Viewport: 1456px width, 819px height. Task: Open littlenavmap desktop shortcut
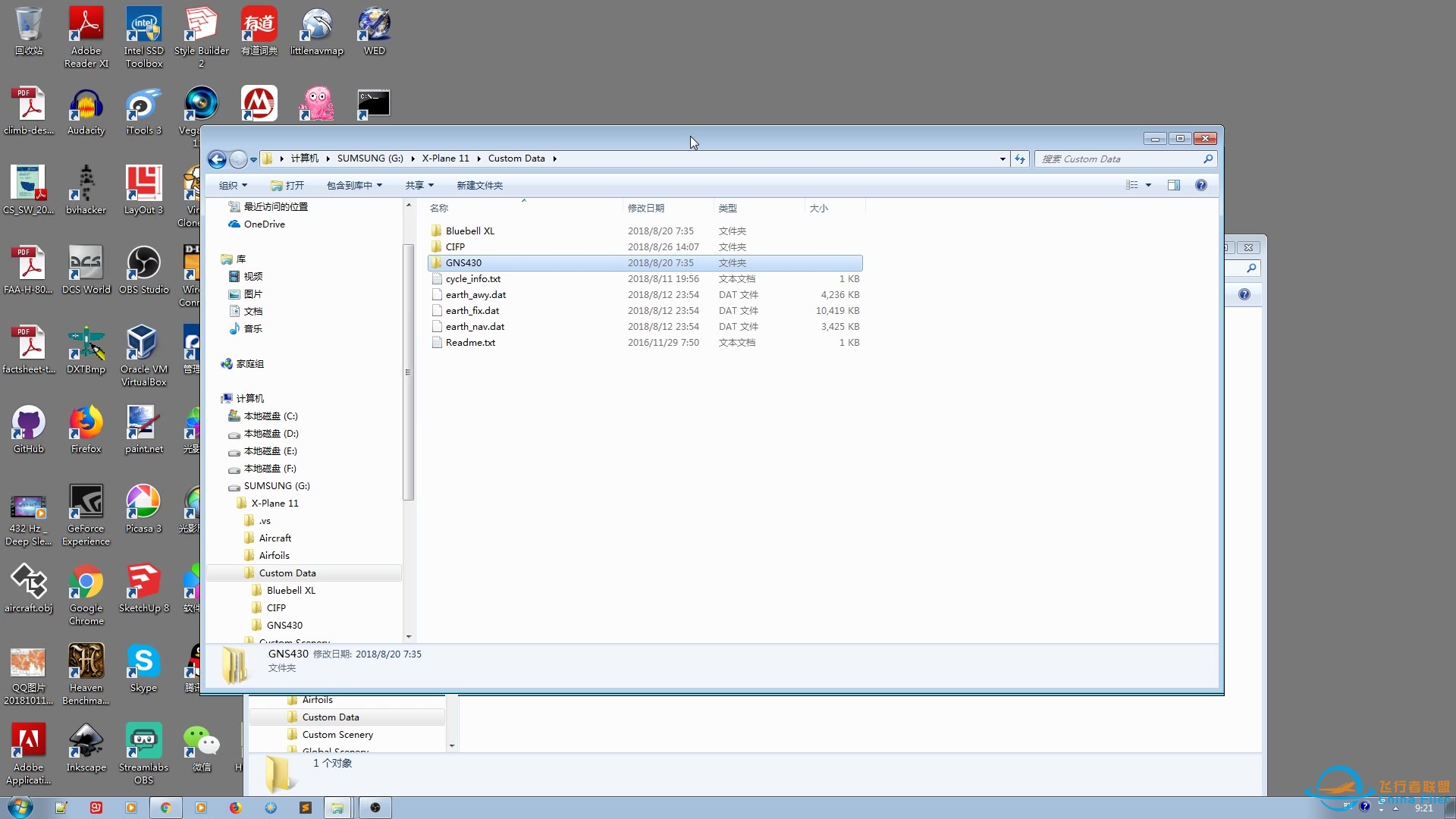point(316,30)
